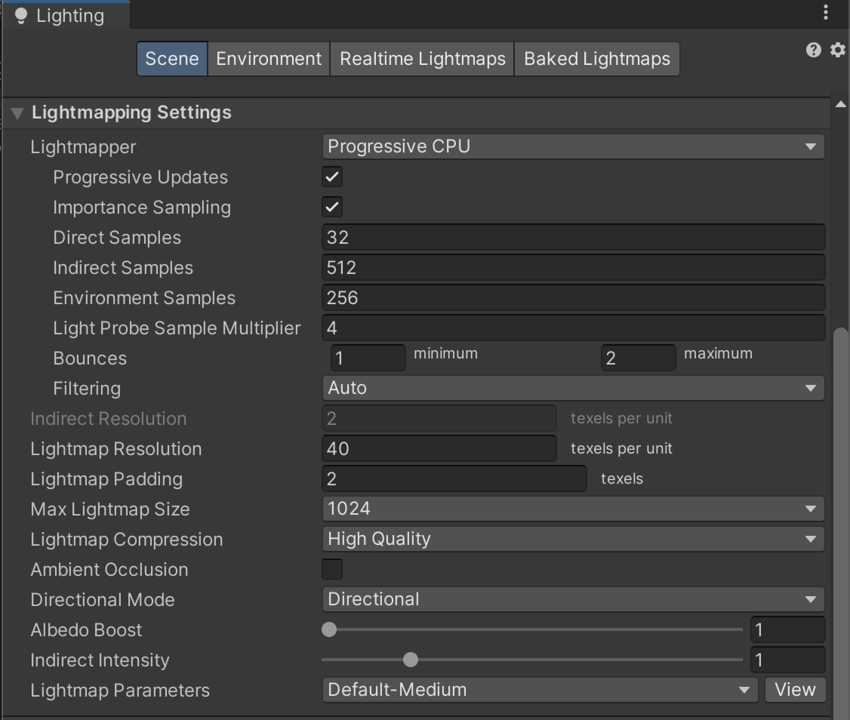Screen dimensions: 850x720
Task: Open the three-dot panel options menu
Action: coord(825,13)
